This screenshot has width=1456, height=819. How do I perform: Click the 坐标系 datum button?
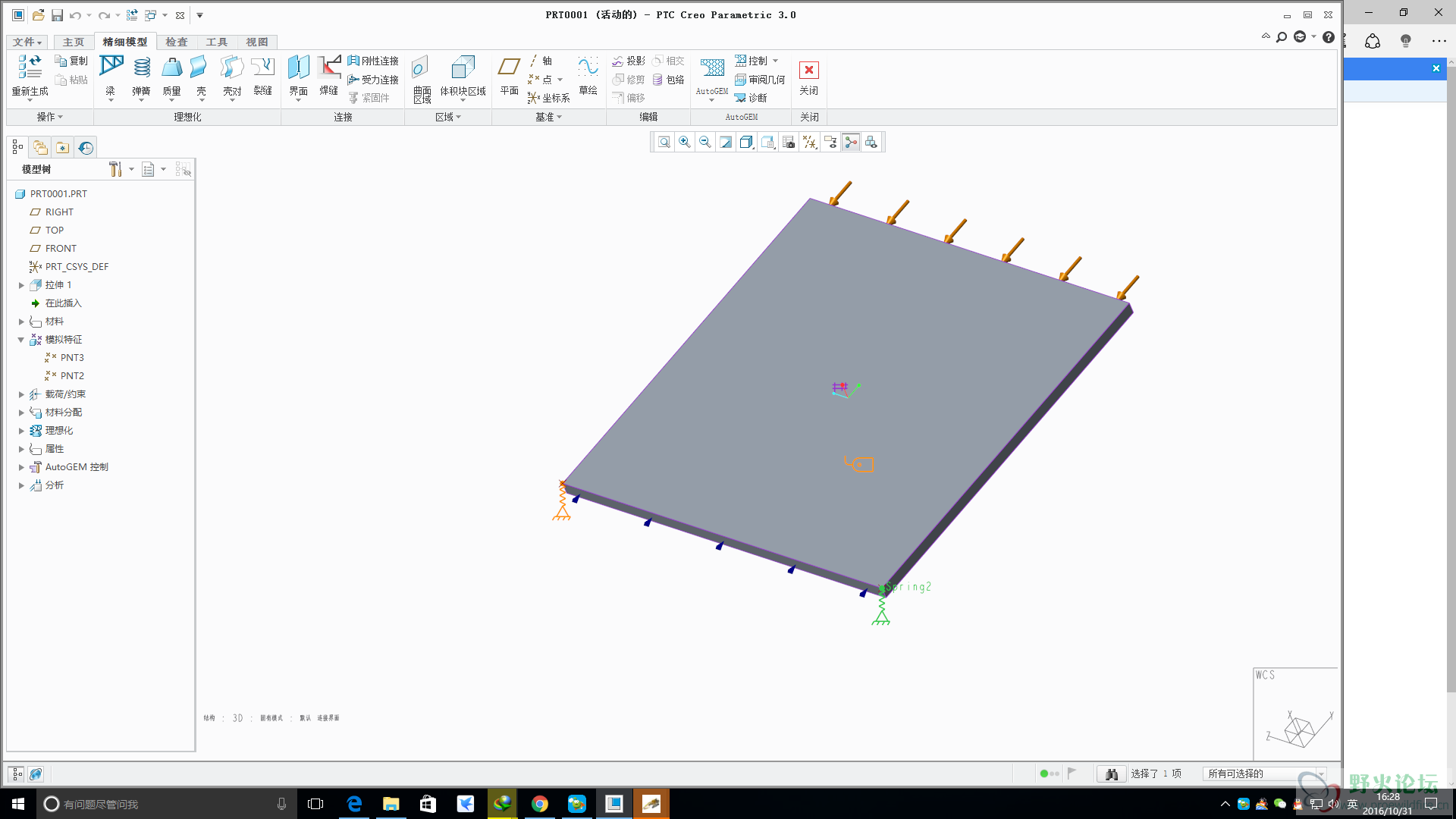(549, 98)
